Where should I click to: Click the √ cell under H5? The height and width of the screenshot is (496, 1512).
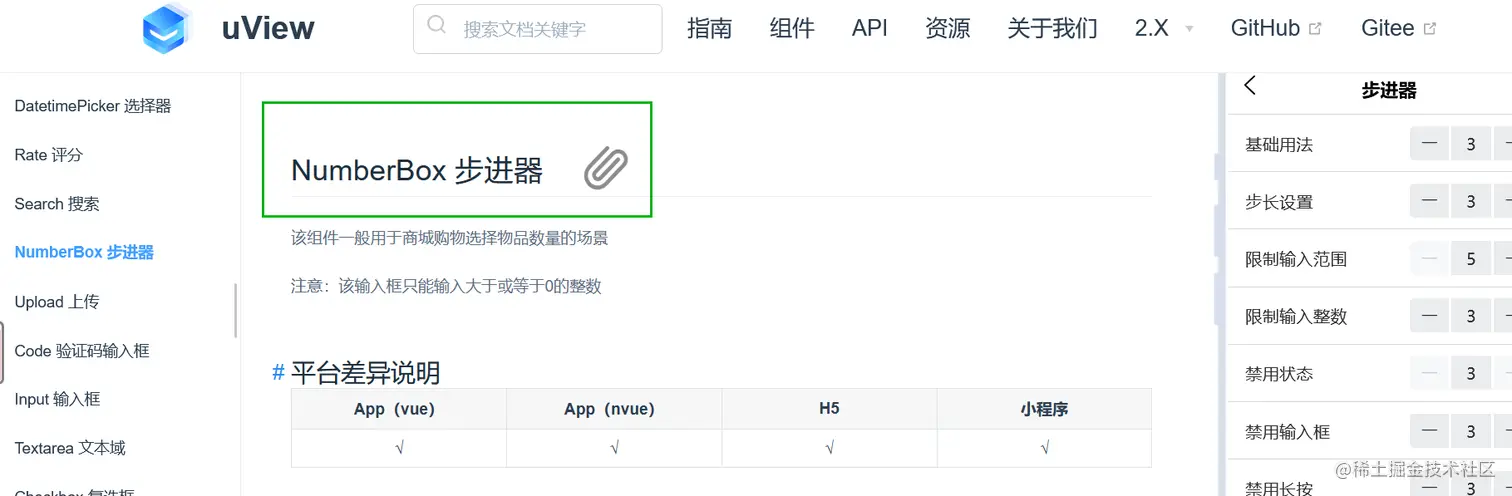pyautogui.click(x=829, y=448)
